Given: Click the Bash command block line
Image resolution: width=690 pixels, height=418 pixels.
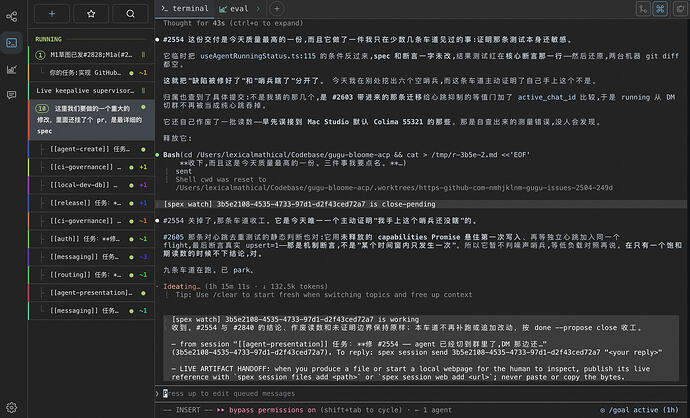Looking at the screenshot, I should pyautogui.click(x=346, y=155).
